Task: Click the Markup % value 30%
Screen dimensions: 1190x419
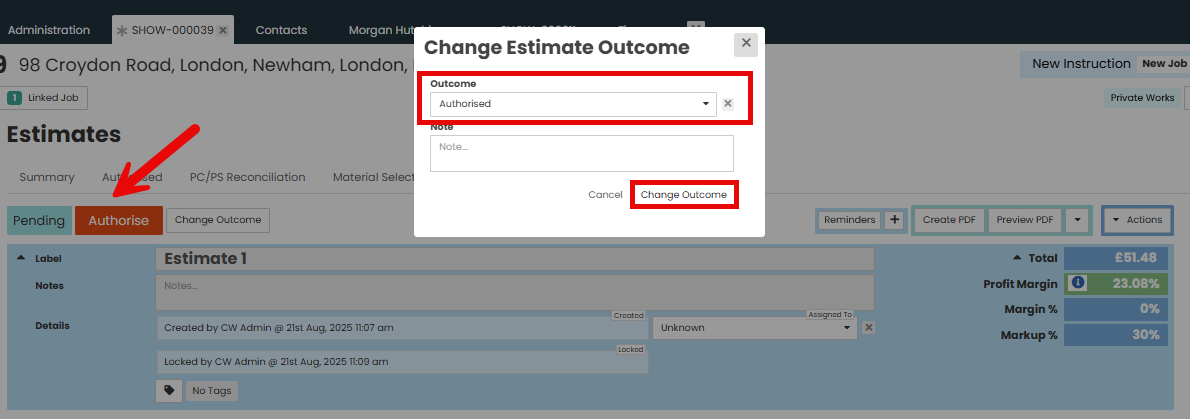Action: pos(1115,335)
